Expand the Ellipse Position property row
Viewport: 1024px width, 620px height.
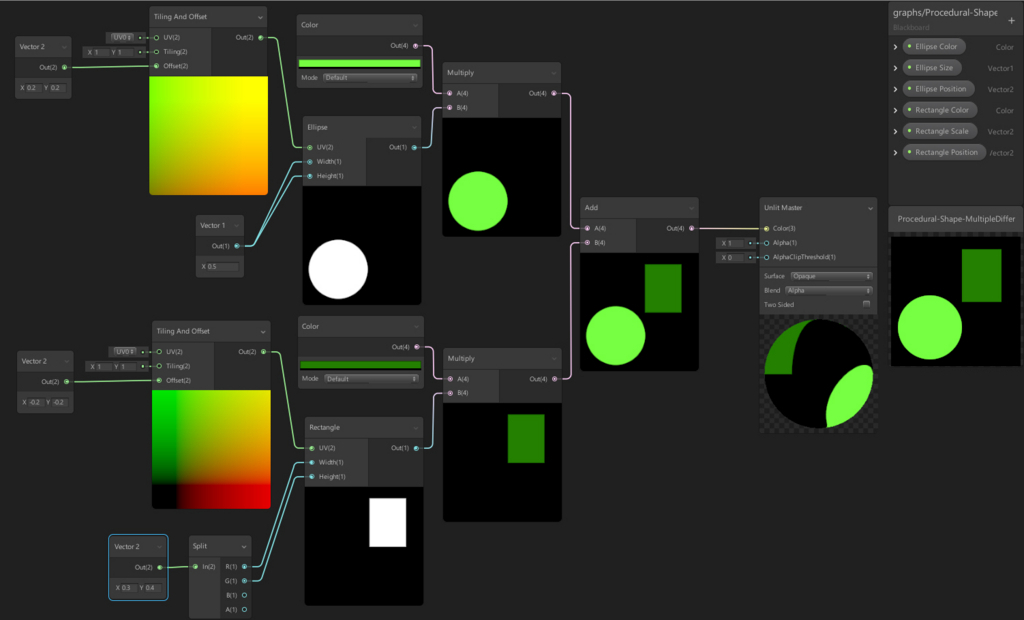point(895,90)
